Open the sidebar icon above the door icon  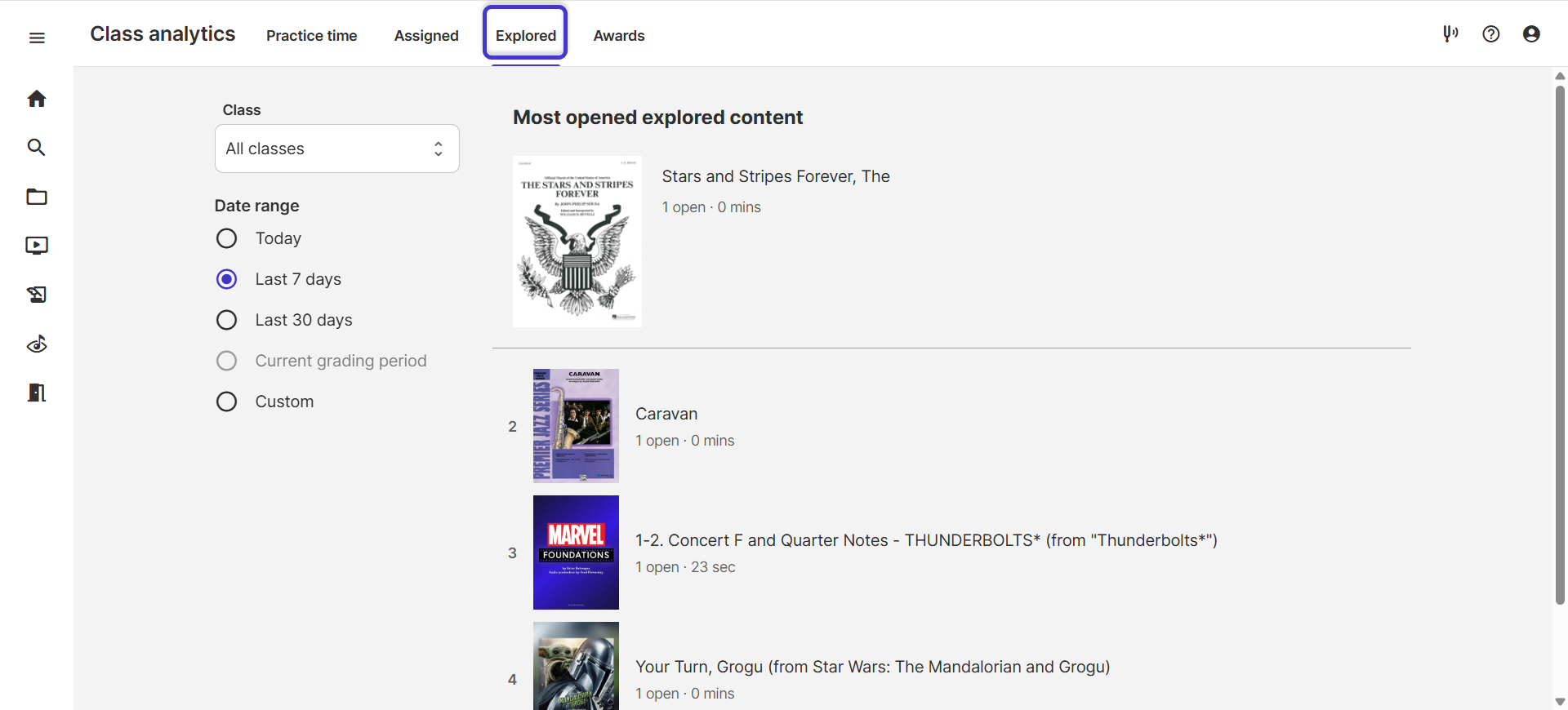[x=37, y=344]
